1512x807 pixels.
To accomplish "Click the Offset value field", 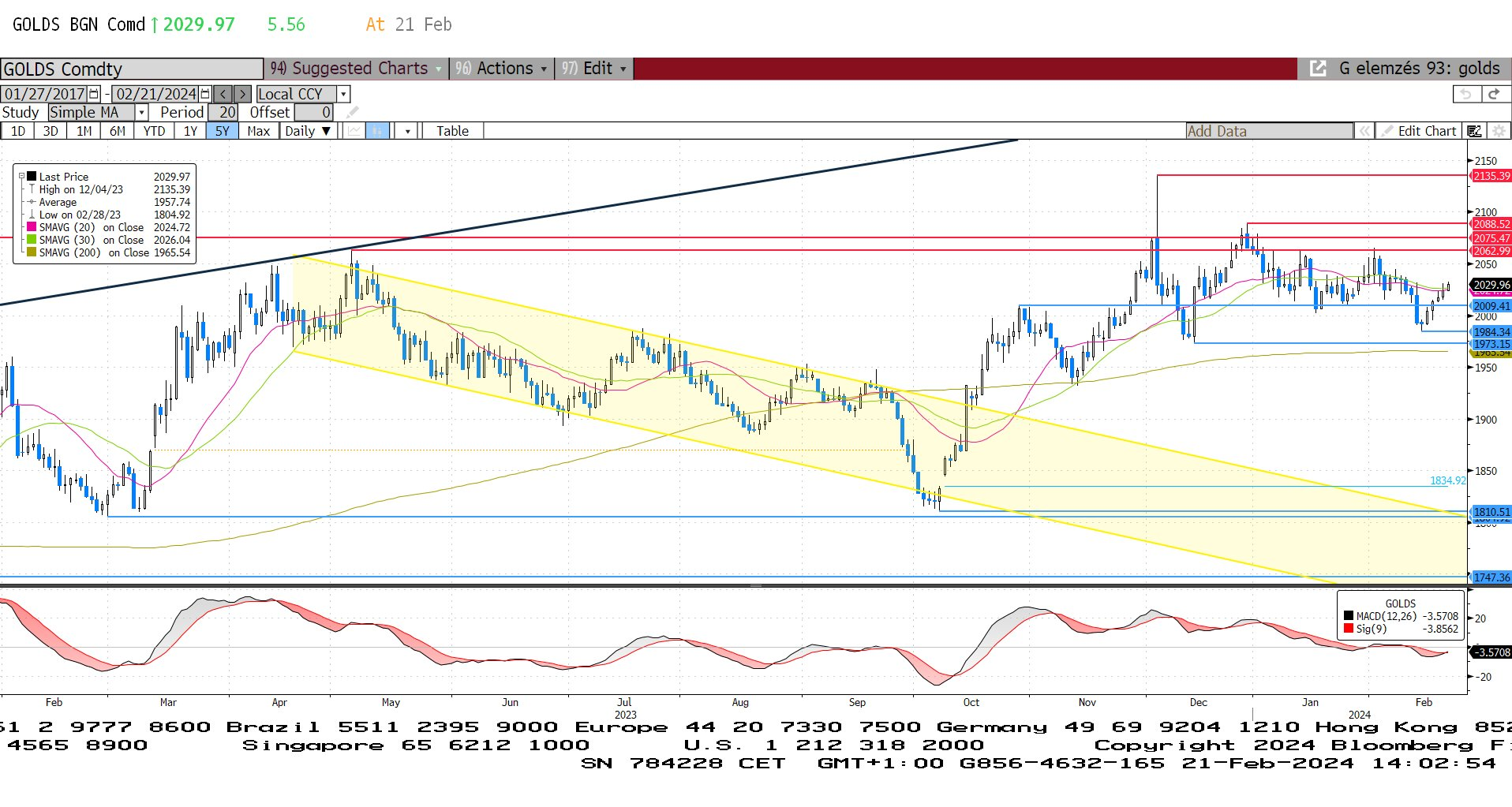I will 314,113.
